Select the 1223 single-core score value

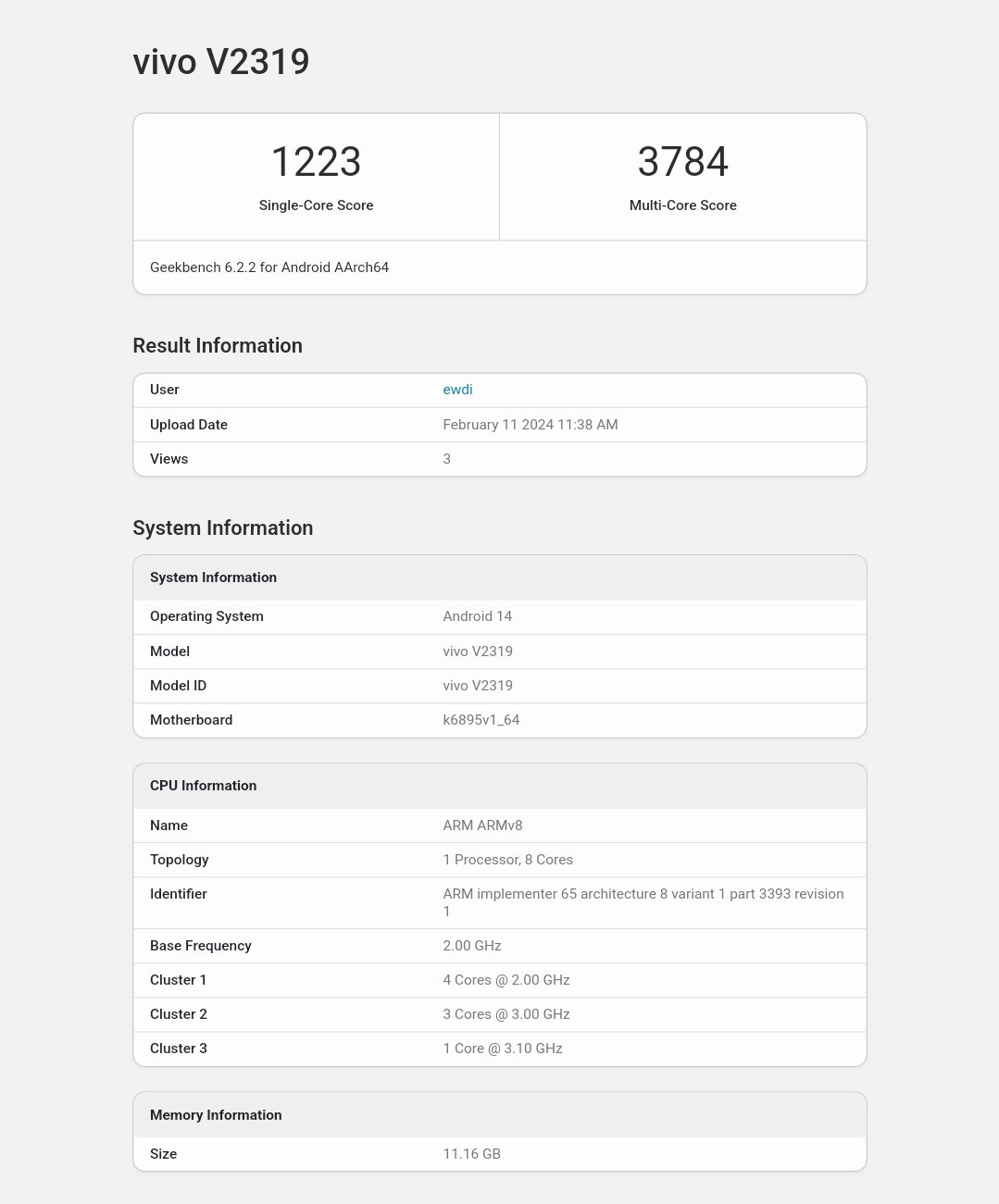click(316, 162)
